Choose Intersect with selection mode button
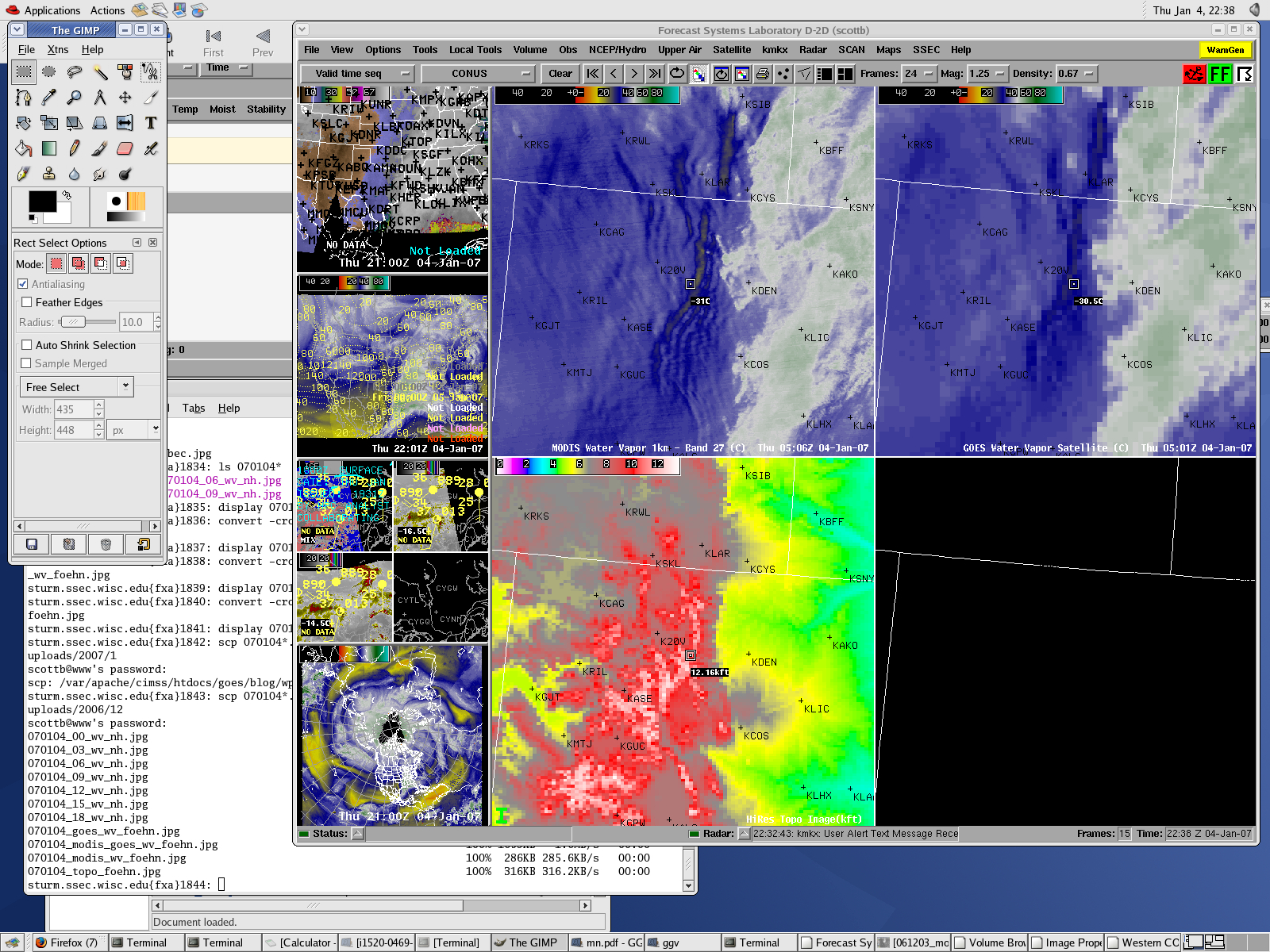Image resolution: width=1270 pixels, height=952 pixels. [123, 263]
